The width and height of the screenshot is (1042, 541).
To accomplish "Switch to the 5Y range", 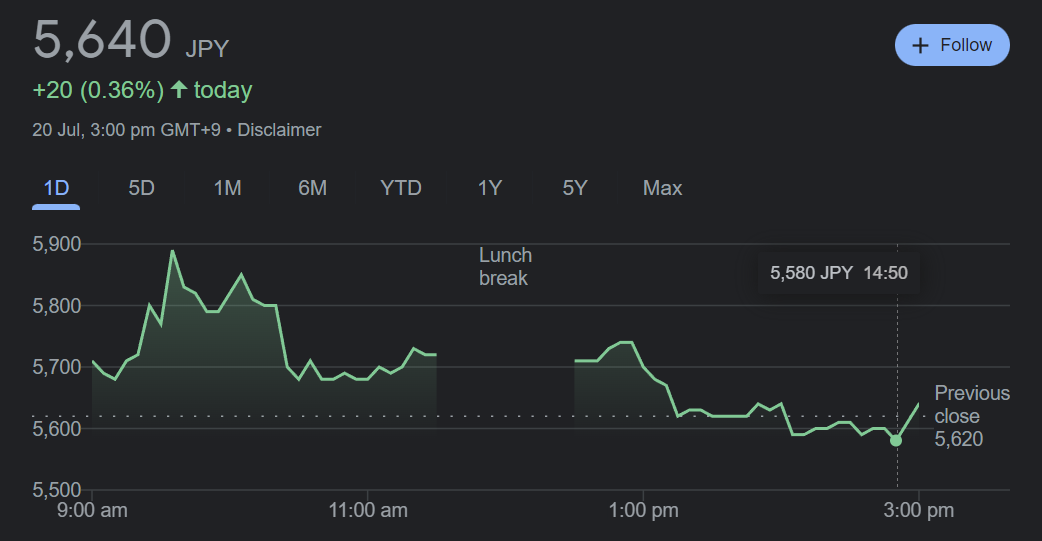I will (574, 188).
